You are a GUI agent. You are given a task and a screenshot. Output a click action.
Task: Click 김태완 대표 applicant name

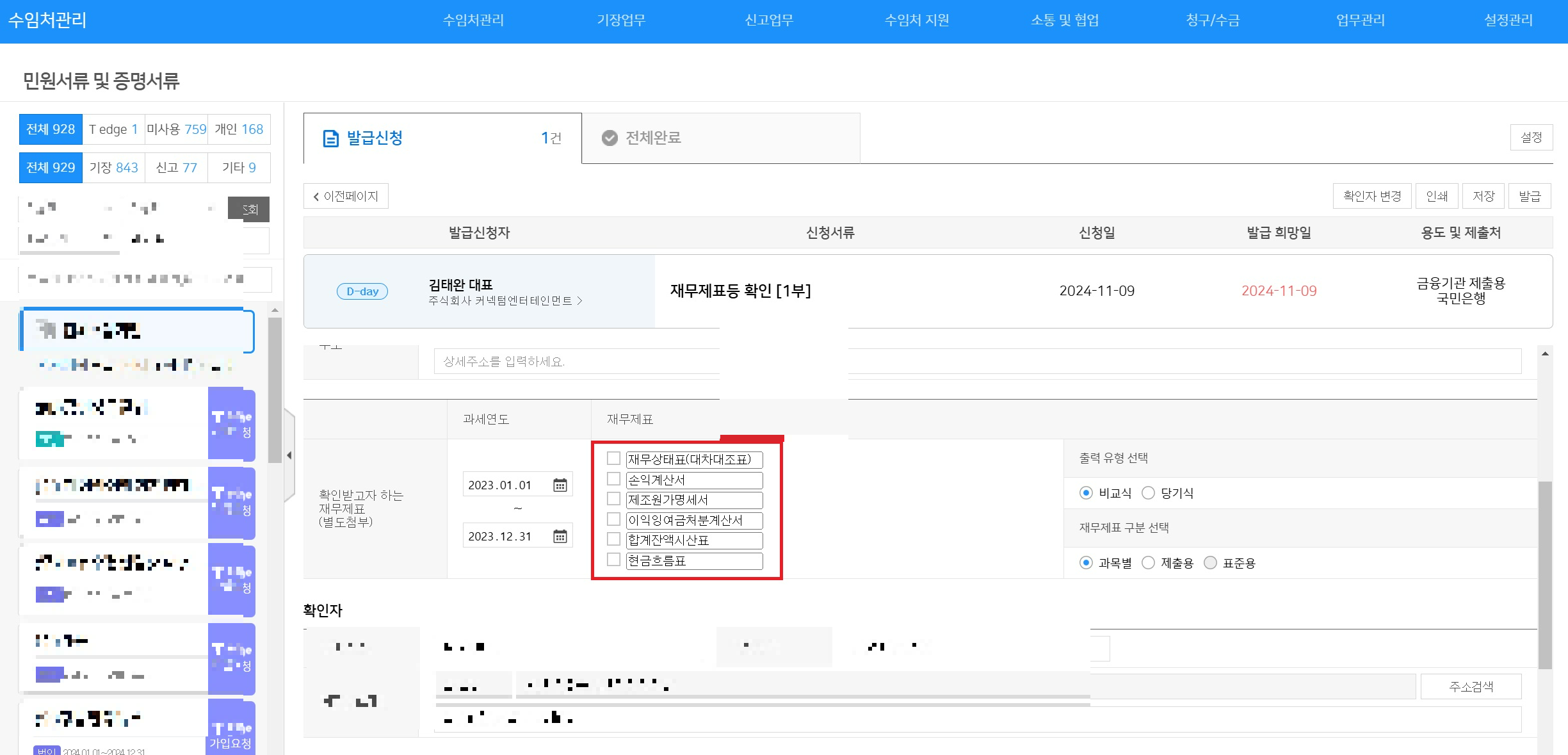(x=460, y=285)
